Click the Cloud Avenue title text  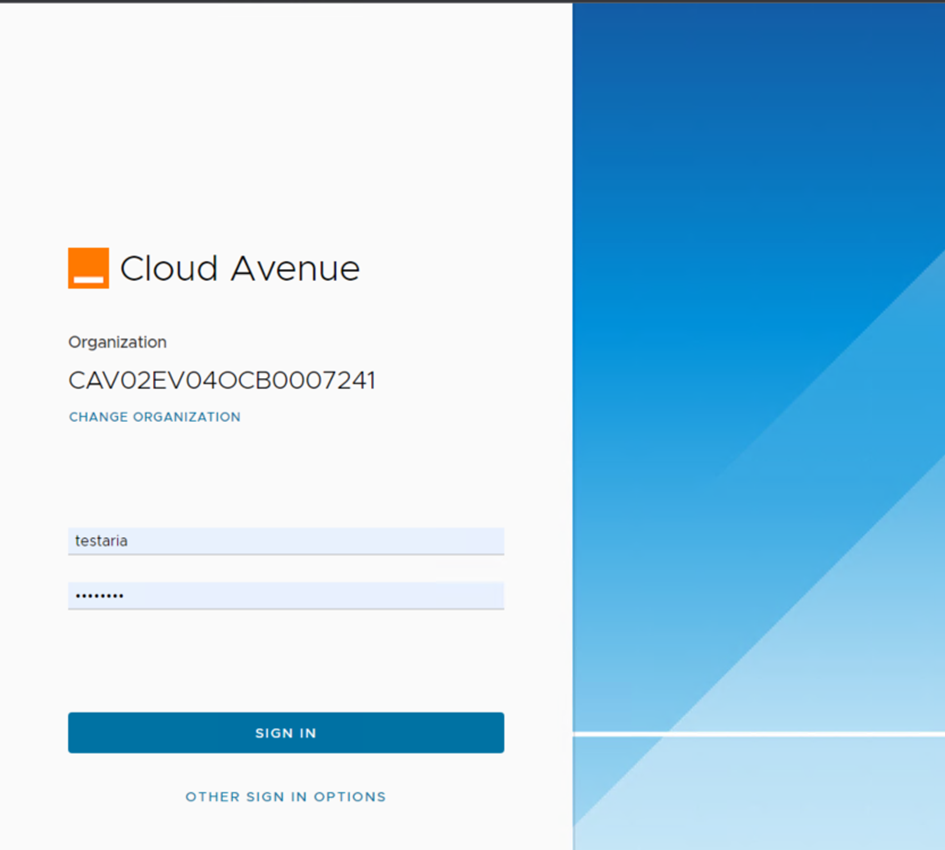coord(240,269)
